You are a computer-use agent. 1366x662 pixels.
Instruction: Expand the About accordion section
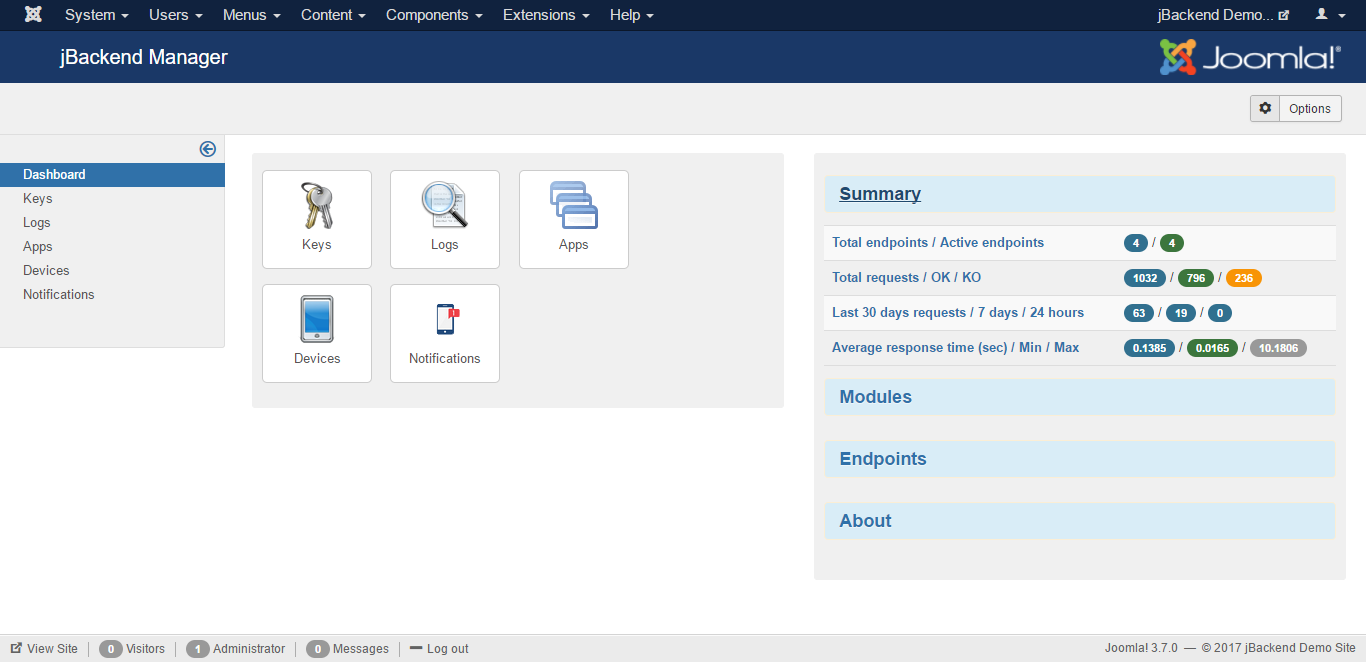point(1080,521)
